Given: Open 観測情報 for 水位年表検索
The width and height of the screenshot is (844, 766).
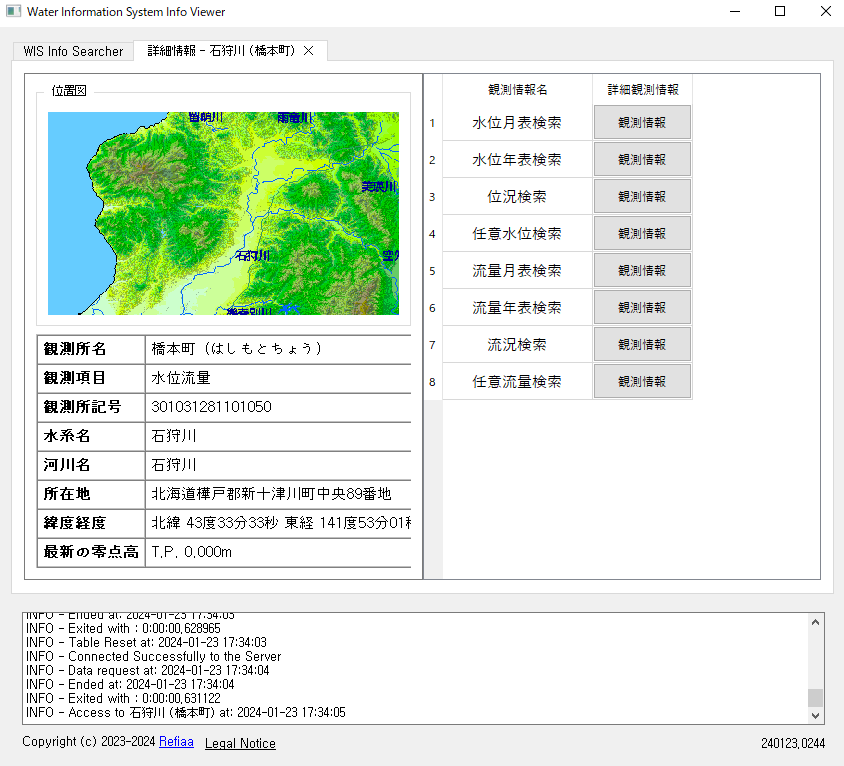Looking at the screenshot, I should tap(642, 159).
